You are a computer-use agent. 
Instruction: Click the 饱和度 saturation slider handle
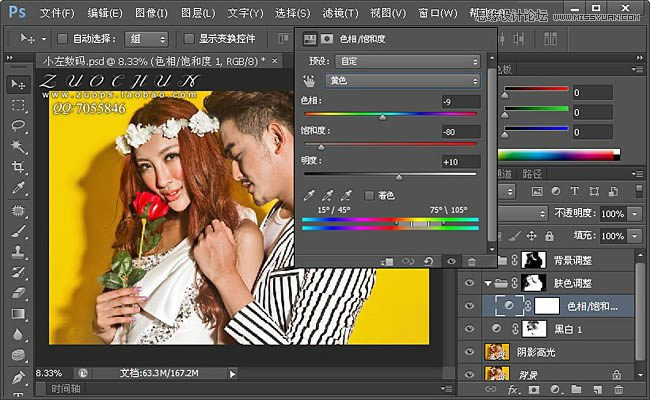pos(321,148)
